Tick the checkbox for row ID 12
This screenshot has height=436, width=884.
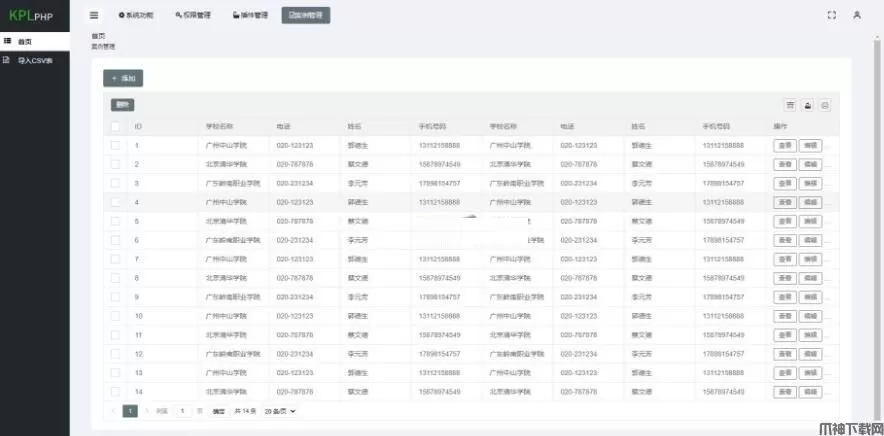(116, 354)
